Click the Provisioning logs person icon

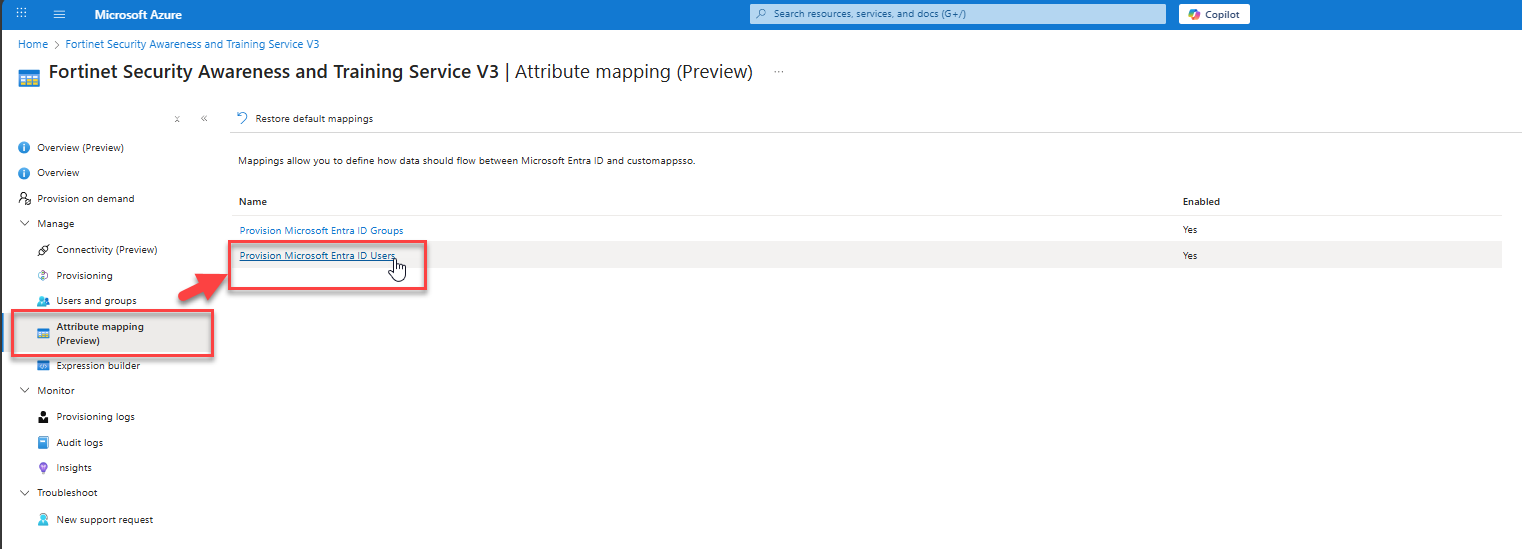tap(43, 417)
